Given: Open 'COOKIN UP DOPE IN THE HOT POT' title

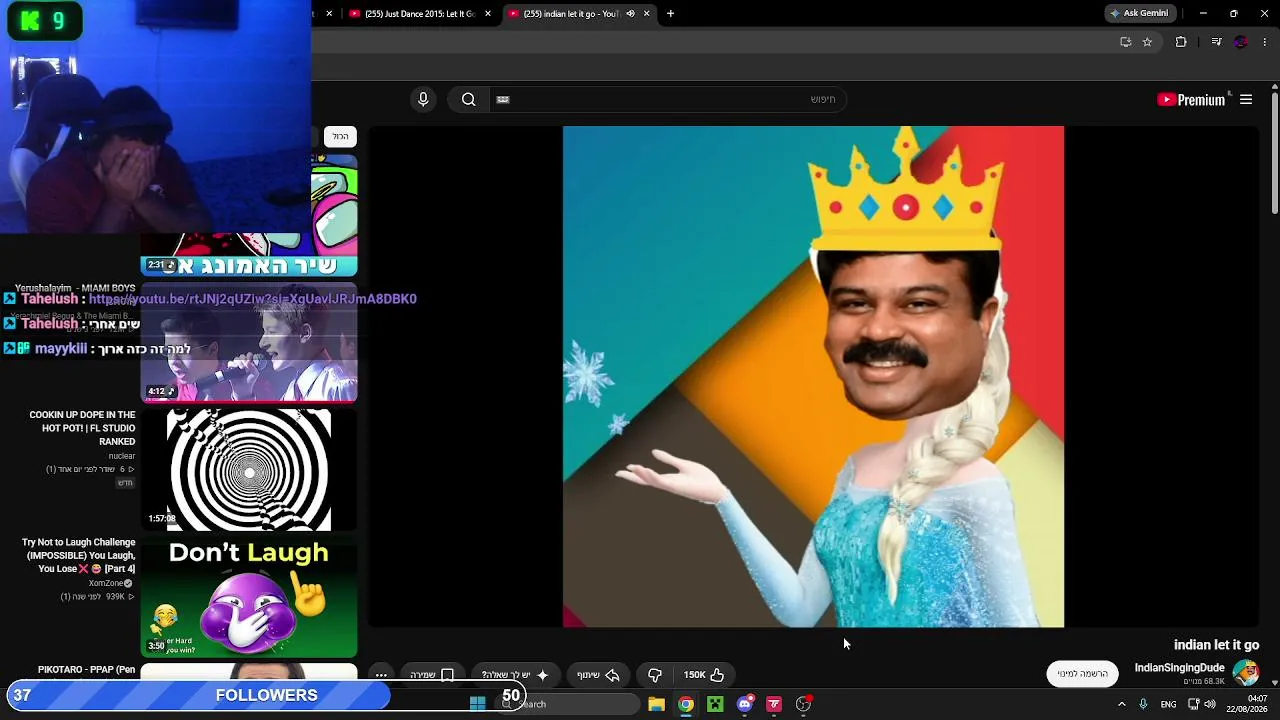Looking at the screenshot, I should tap(81, 428).
